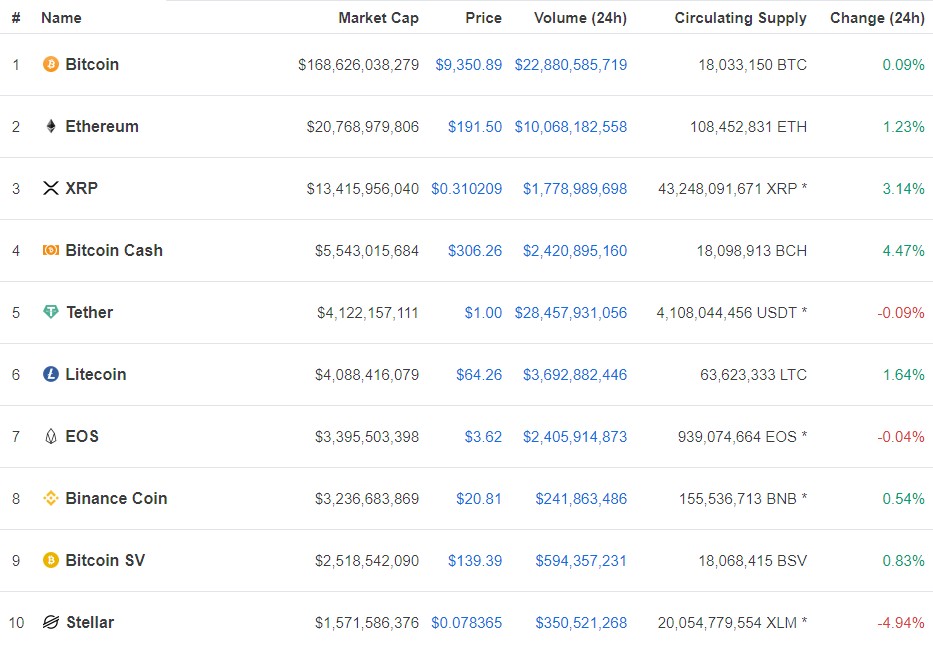The image size is (933, 651).
Task: Open the Stellar name link
Action: (90, 622)
